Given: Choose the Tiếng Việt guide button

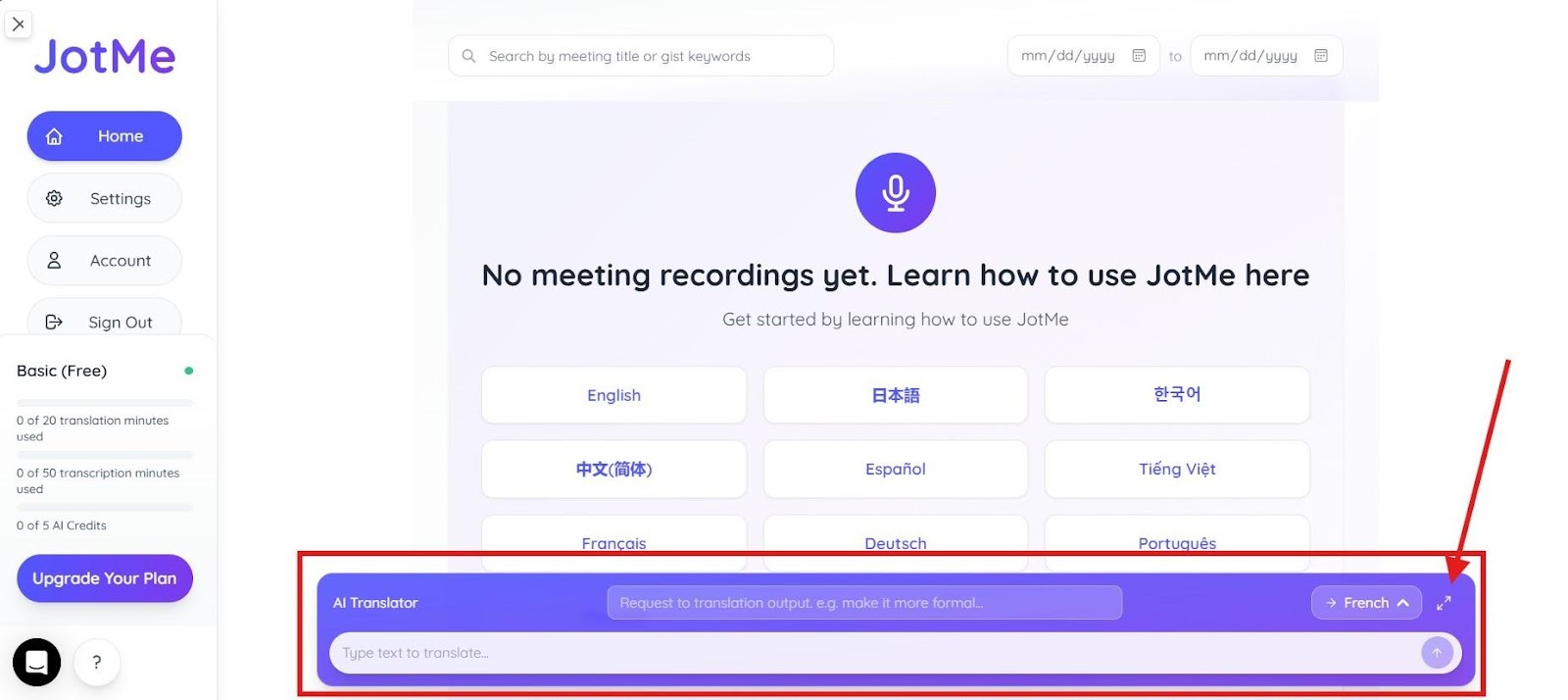Looking at the screenshot, I should (x=1177, y=470).
